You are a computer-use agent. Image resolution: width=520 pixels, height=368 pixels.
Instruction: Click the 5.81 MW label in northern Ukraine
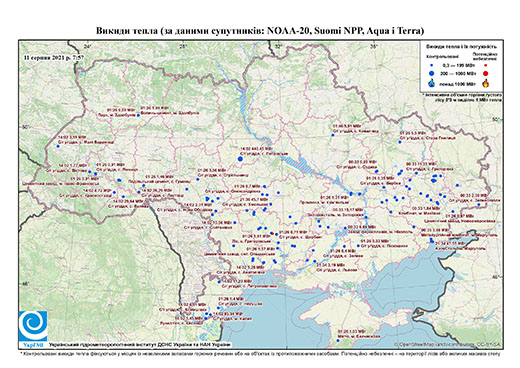[347, 127]
